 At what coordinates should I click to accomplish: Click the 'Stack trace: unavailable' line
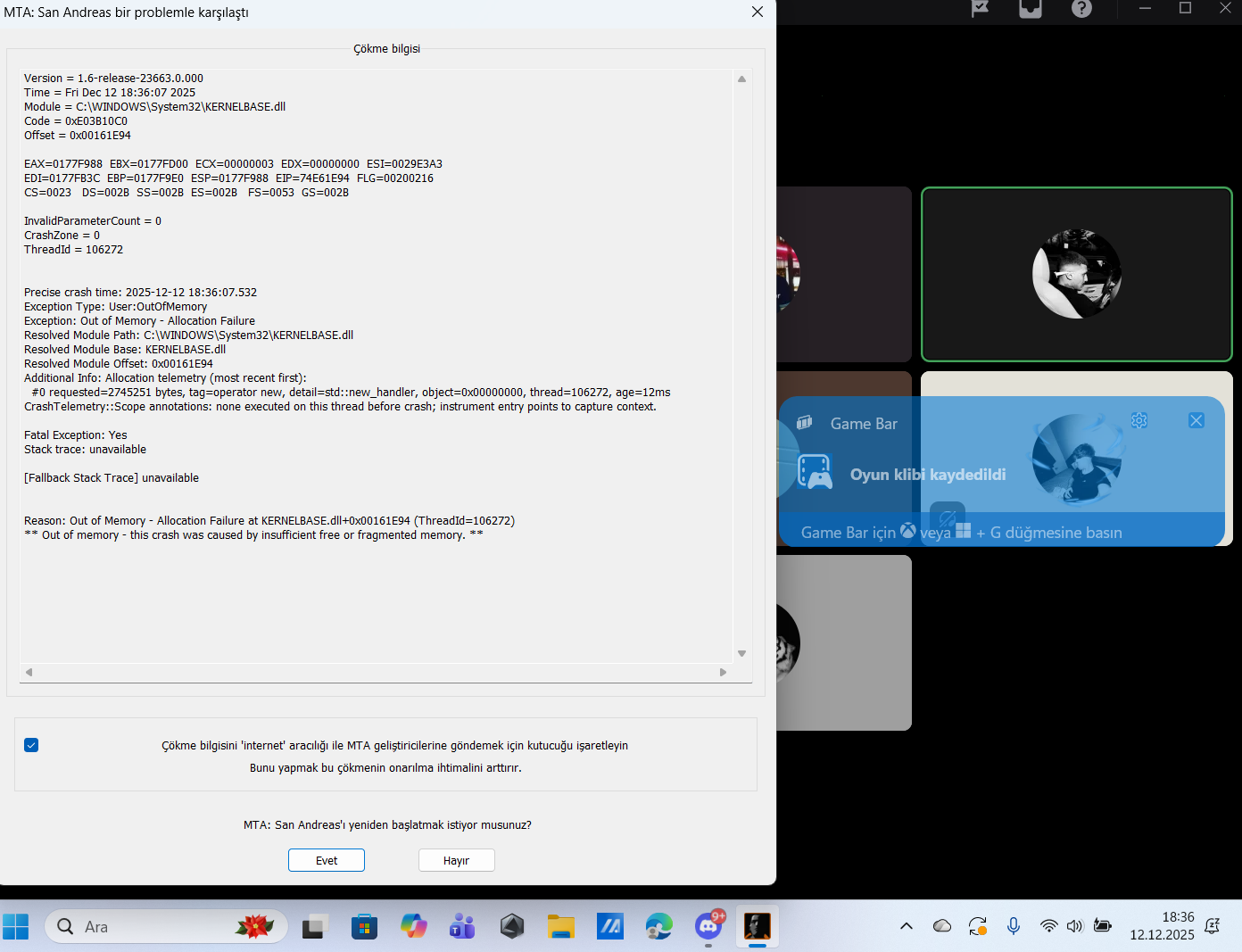click(x=85, y=450)
